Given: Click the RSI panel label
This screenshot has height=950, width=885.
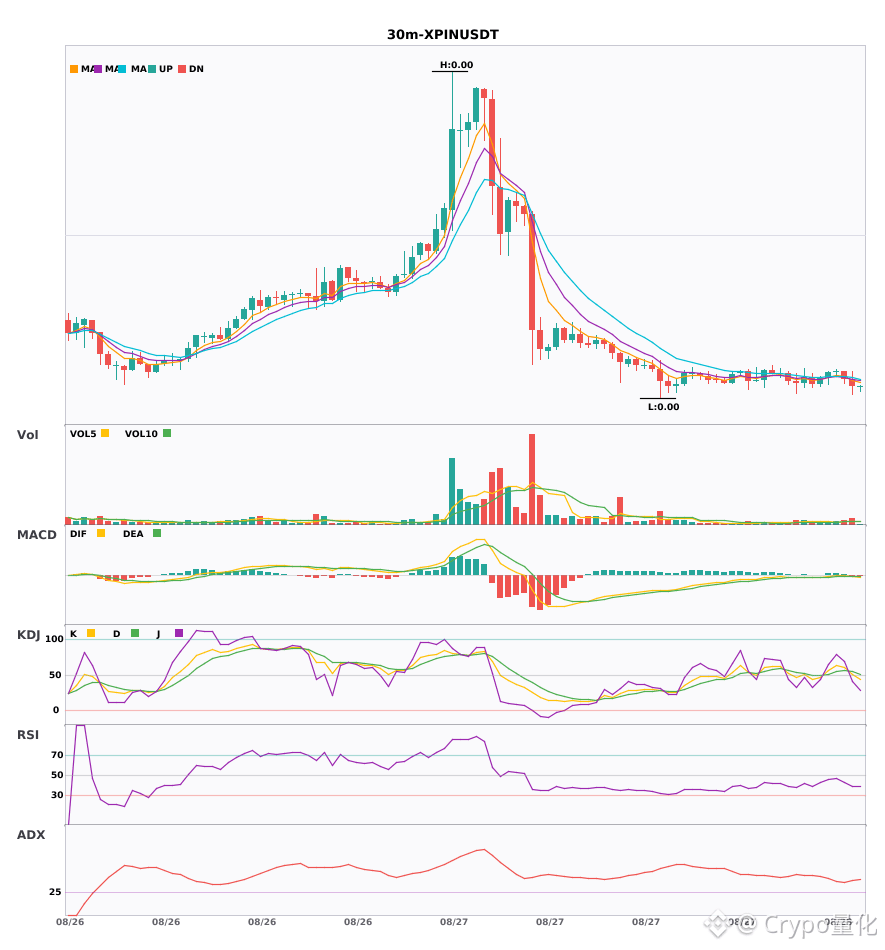Looking at the screenshot, I should coord(28,735).
